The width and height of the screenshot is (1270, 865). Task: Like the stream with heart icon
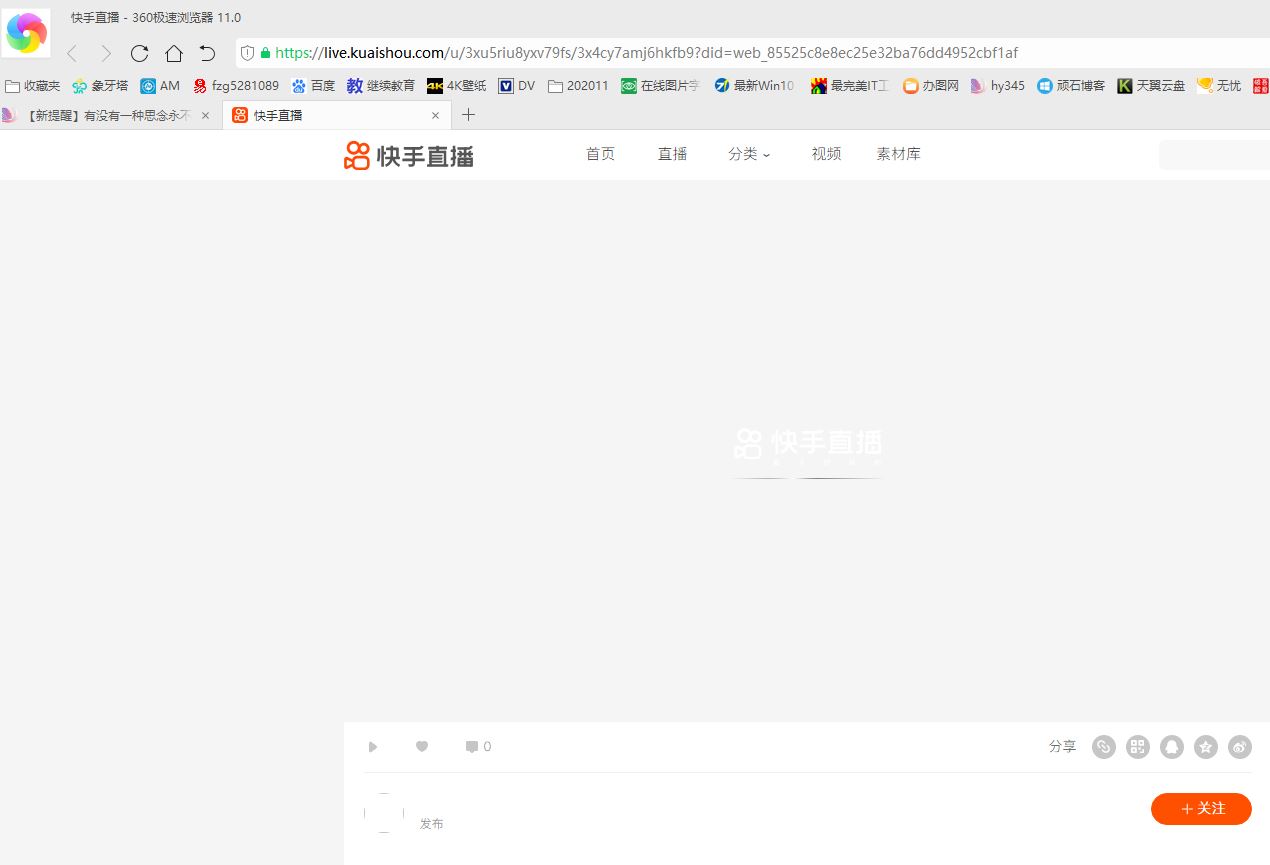click(422, 746)
